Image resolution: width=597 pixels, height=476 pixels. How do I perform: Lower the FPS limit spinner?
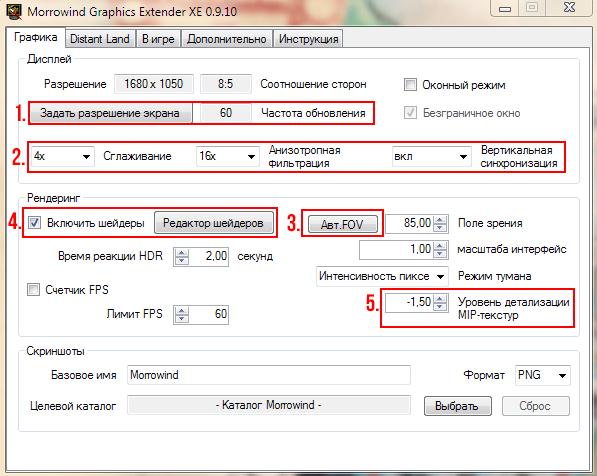coord(181,318)
